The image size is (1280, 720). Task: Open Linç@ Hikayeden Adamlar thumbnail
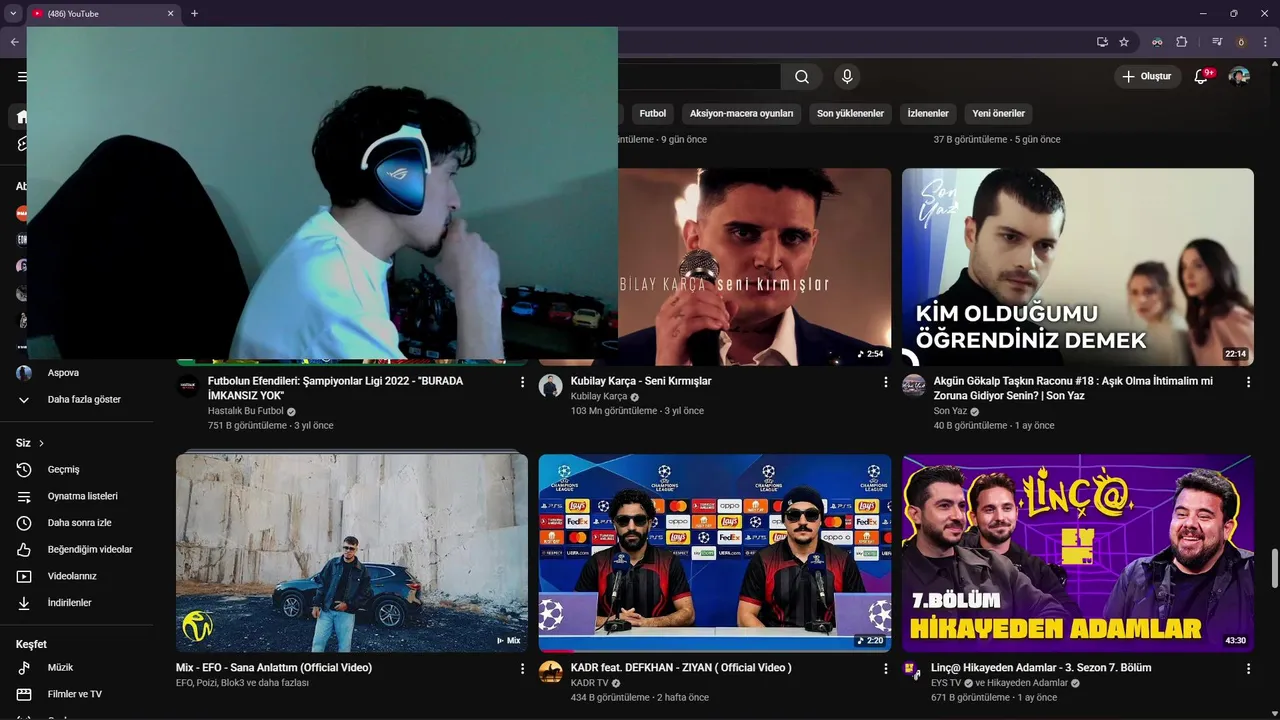[1078, 553]
